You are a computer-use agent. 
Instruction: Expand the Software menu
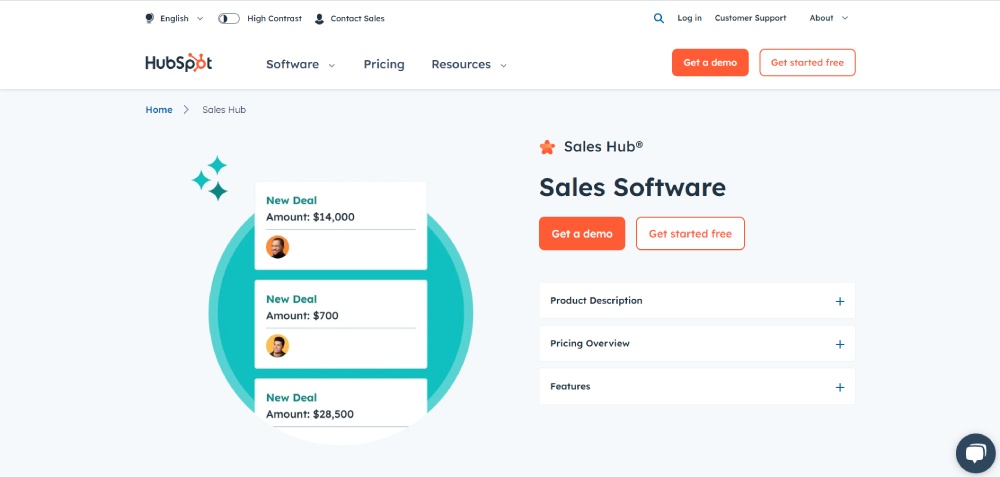pos(300,64)
